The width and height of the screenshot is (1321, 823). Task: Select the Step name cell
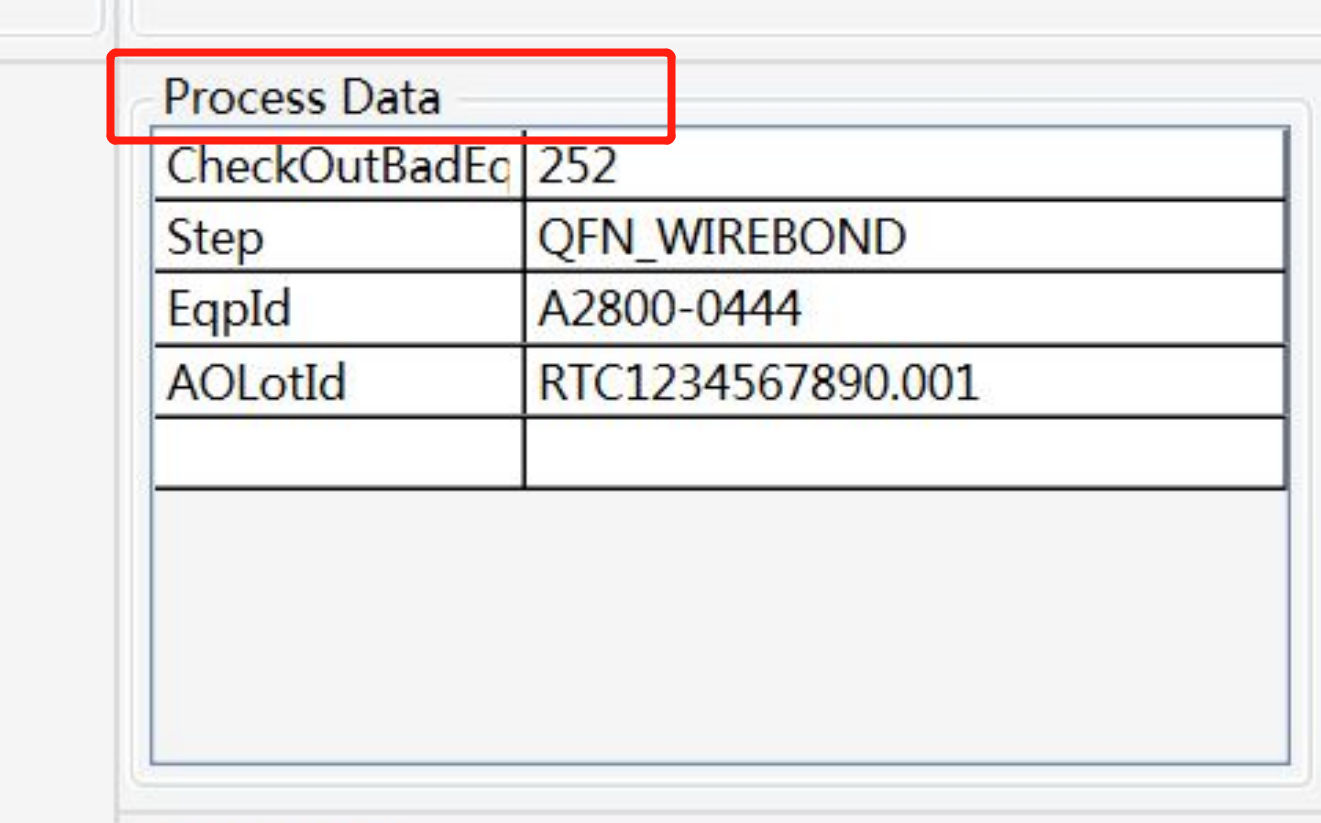pos(338,237)
